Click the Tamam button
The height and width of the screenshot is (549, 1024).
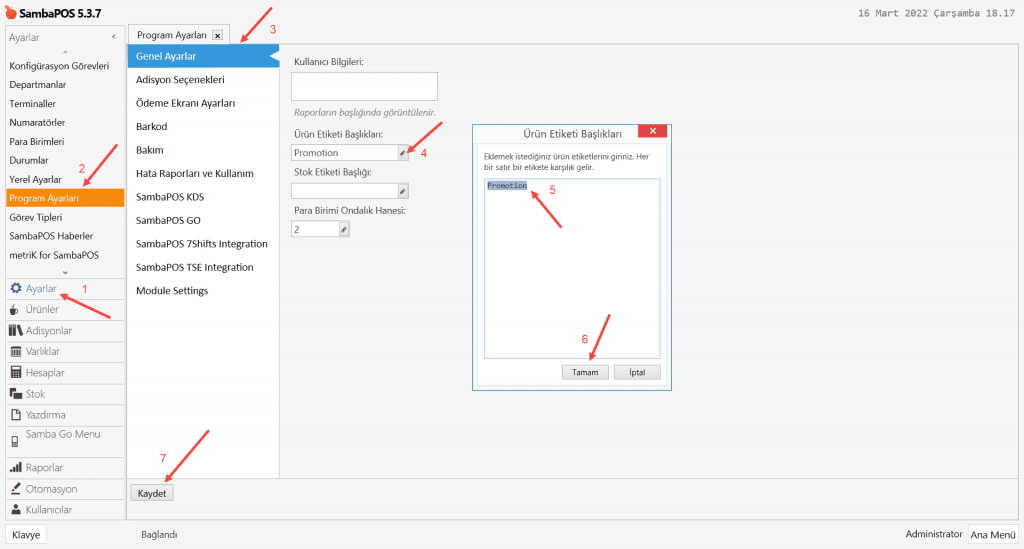pos(585,372)
